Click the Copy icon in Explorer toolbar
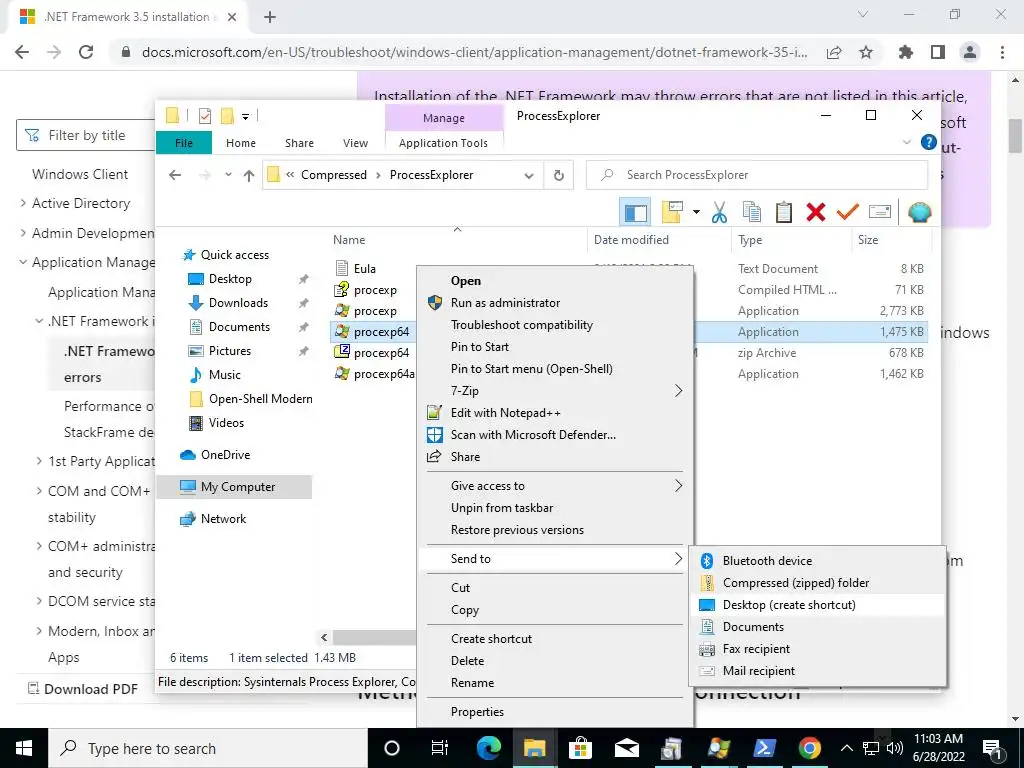The height and width of the screenshot is (768, 1024). 752,212
